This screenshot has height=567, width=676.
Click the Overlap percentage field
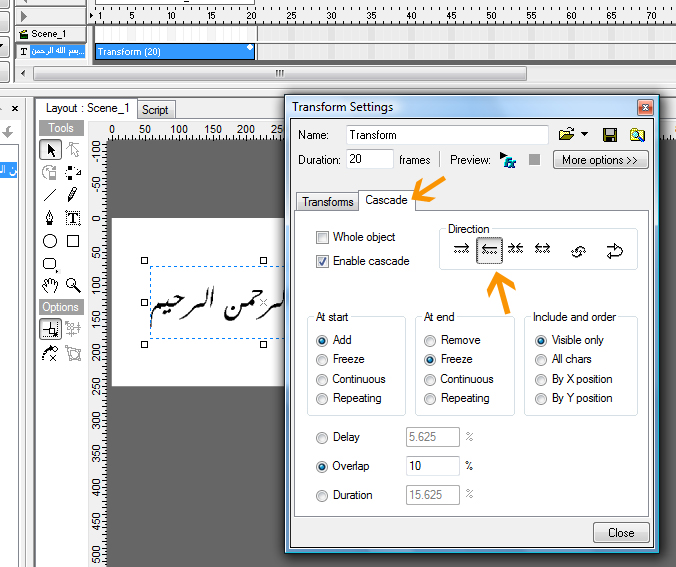[x=433, y=466]
